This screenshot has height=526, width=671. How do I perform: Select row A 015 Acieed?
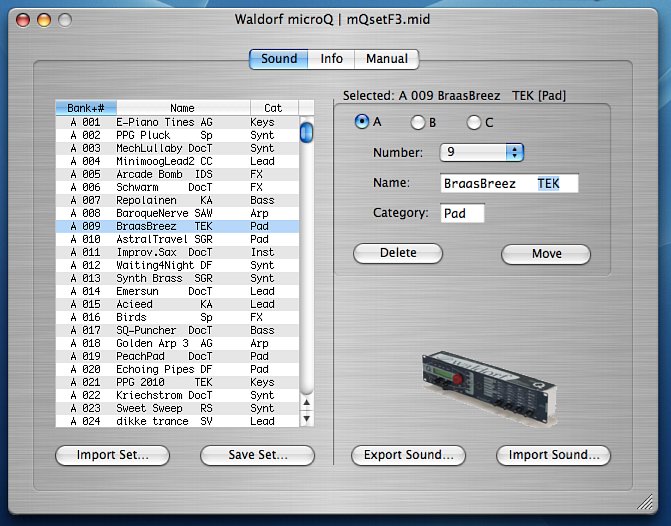[177, 304]
